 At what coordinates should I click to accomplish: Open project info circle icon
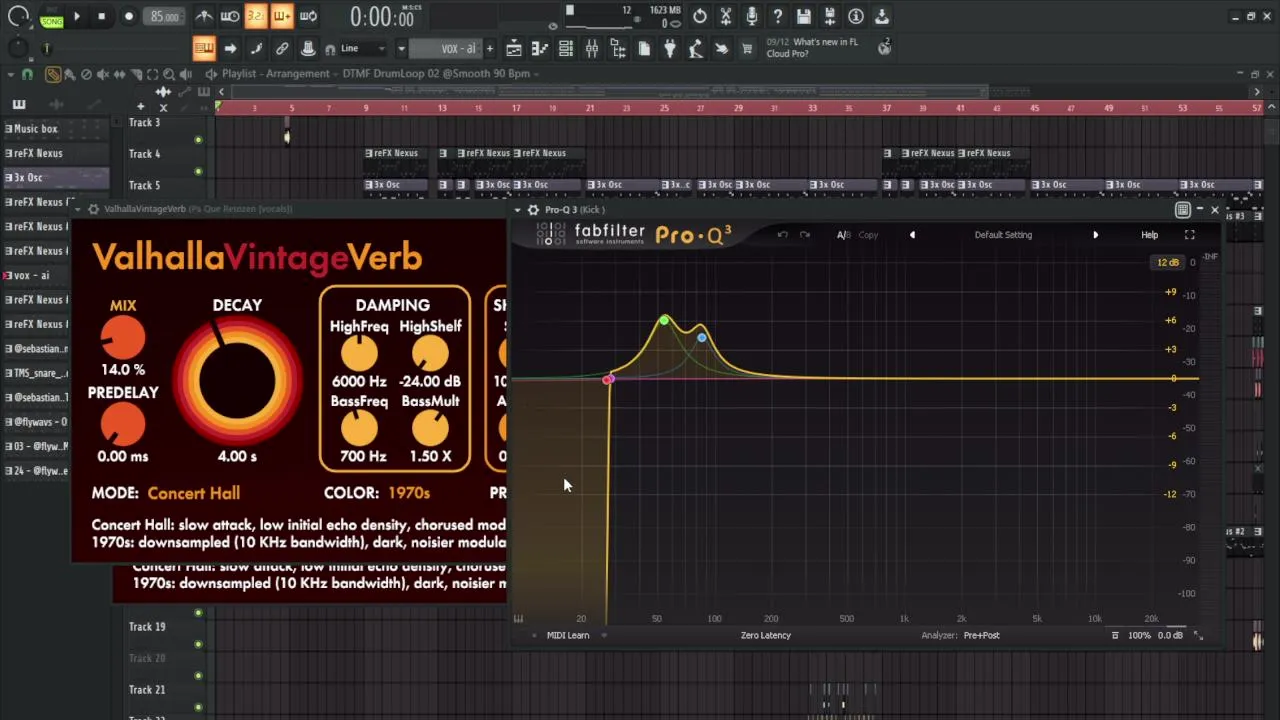pyautogui.click(x=856, y=16)
